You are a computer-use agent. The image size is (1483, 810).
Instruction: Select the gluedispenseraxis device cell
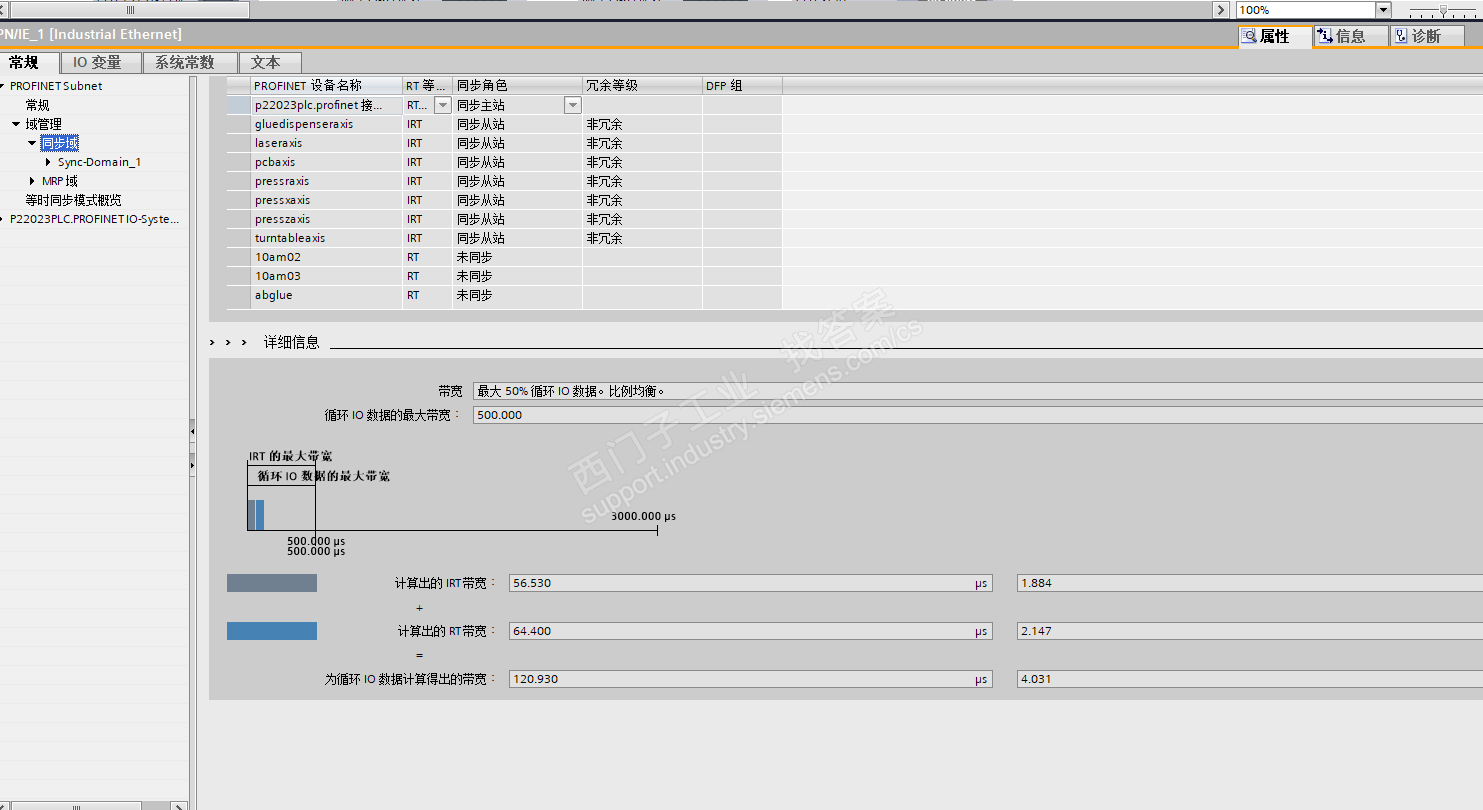point(326,124)
